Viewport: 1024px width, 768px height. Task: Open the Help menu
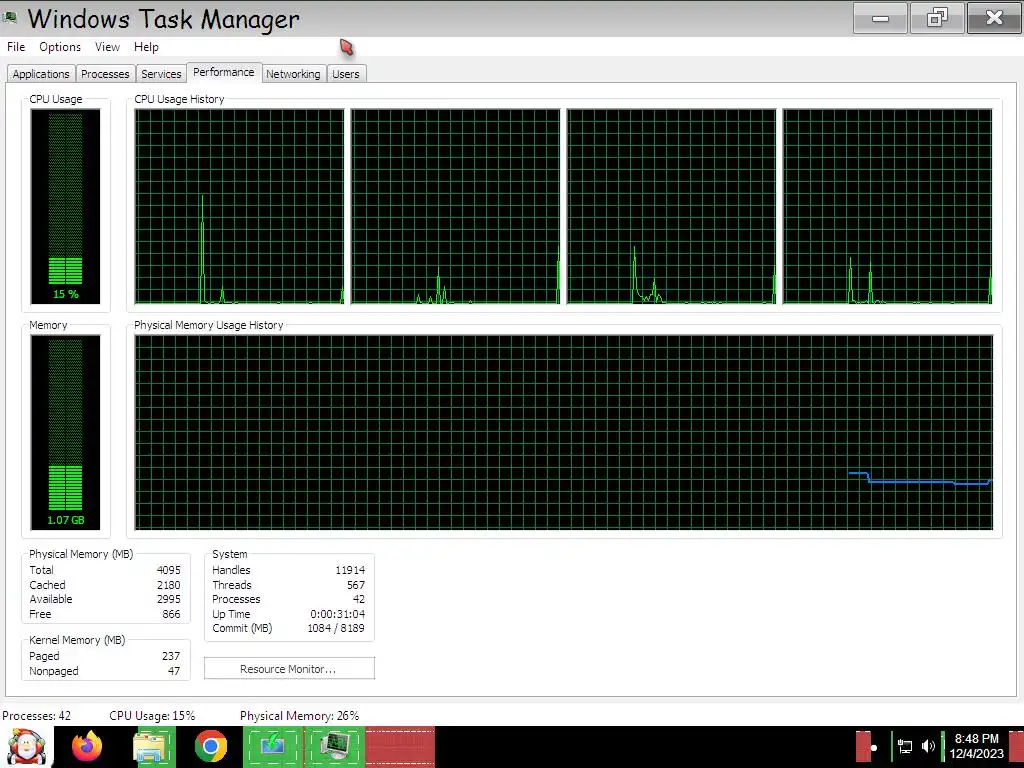[146, 47]
